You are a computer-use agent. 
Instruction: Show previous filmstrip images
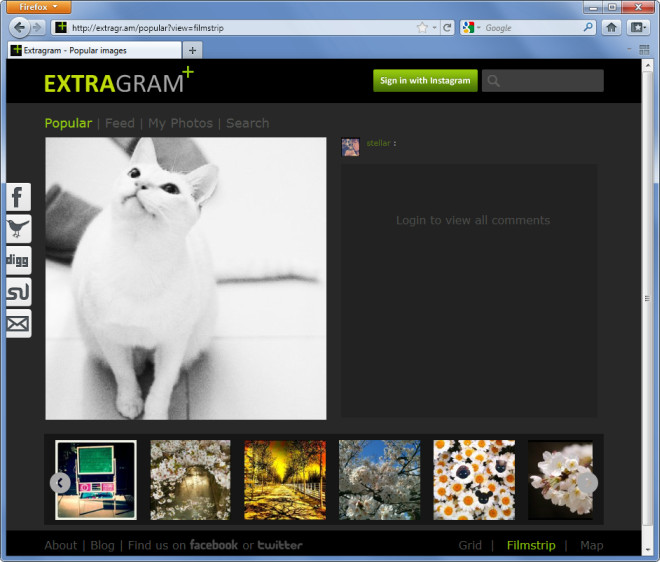pos(60,483)
